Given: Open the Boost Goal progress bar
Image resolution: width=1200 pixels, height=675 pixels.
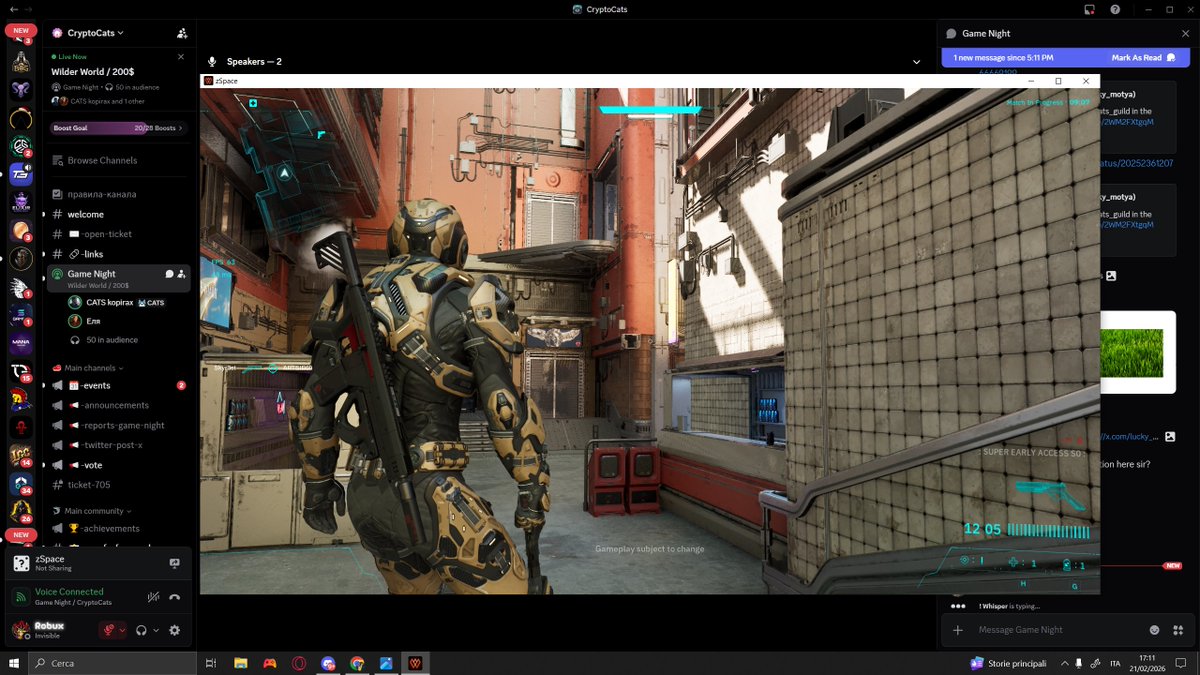Looking at the screenshot, I should pos(119,128).
